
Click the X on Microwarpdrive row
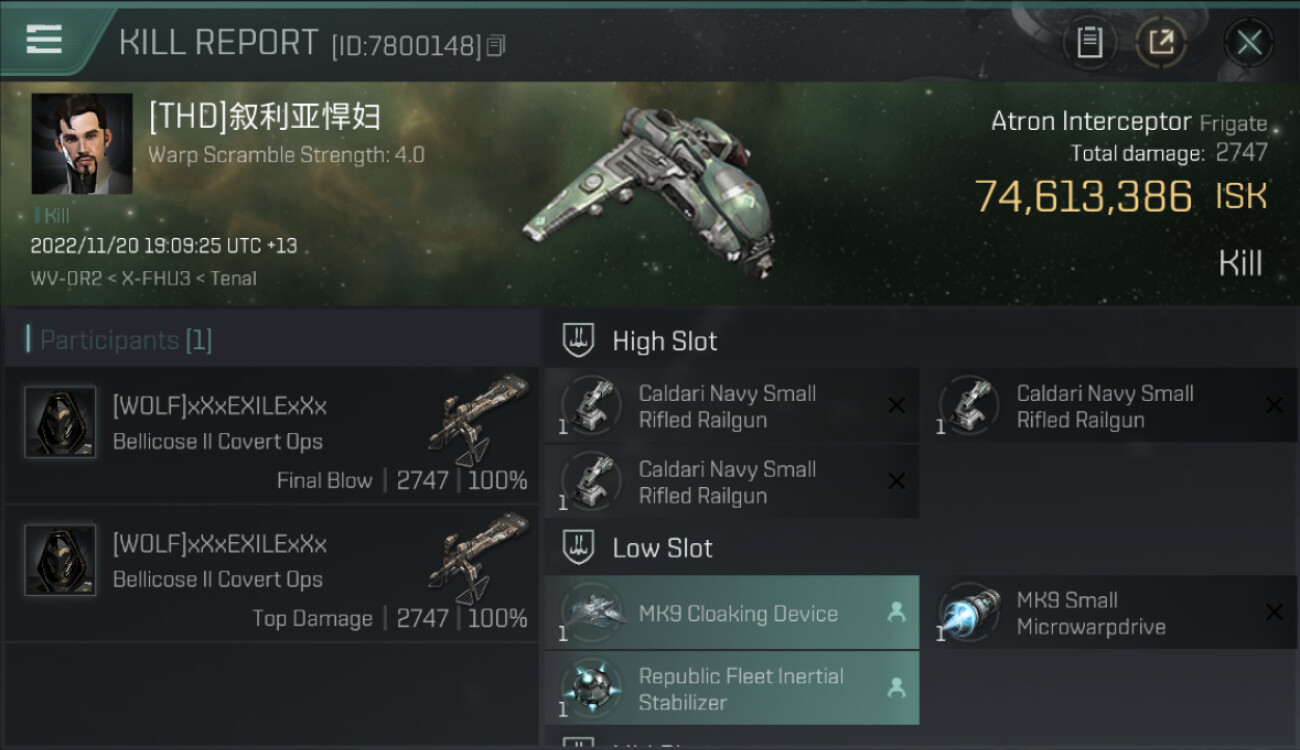click(x=1273, y=612)
